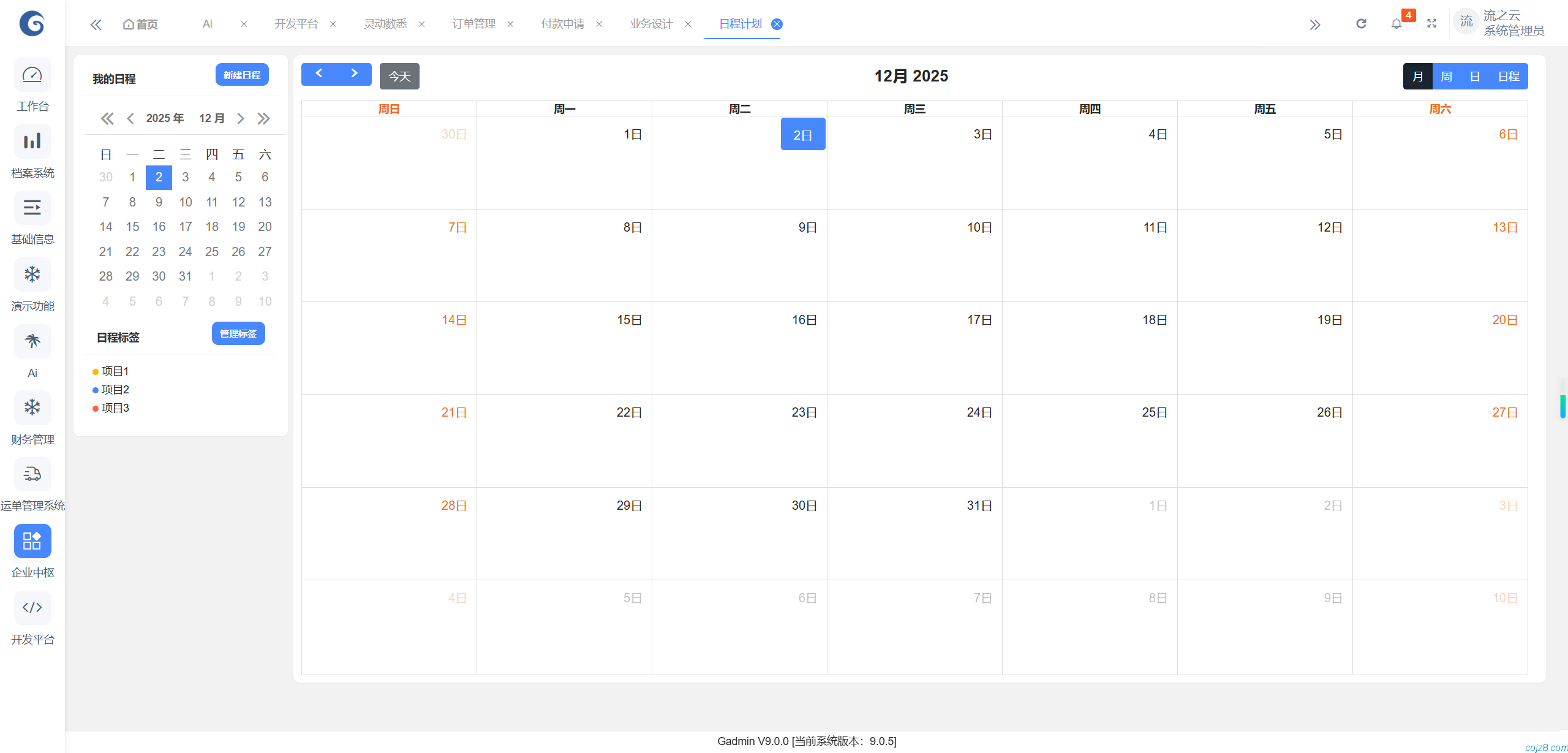
Task: Toggle fullscreen mode icon
Action: click(x=1431, y=24)
